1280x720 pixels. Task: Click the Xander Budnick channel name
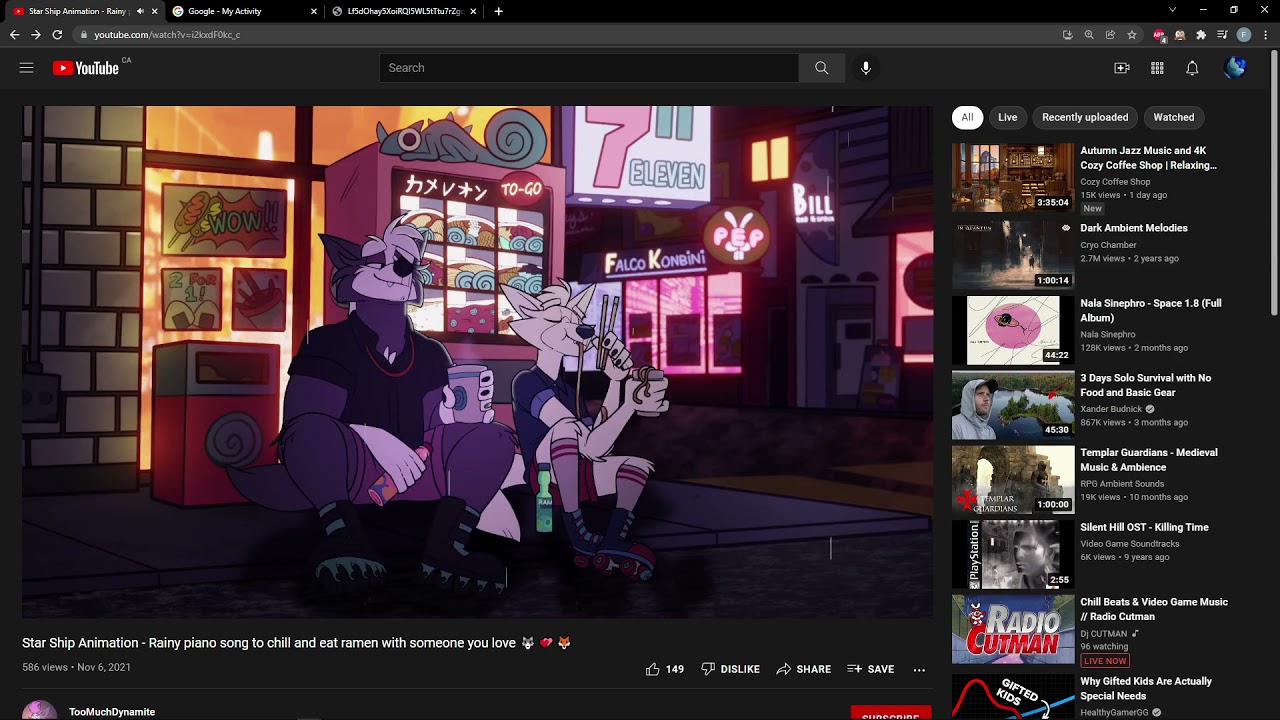(x=1111, y=409)
